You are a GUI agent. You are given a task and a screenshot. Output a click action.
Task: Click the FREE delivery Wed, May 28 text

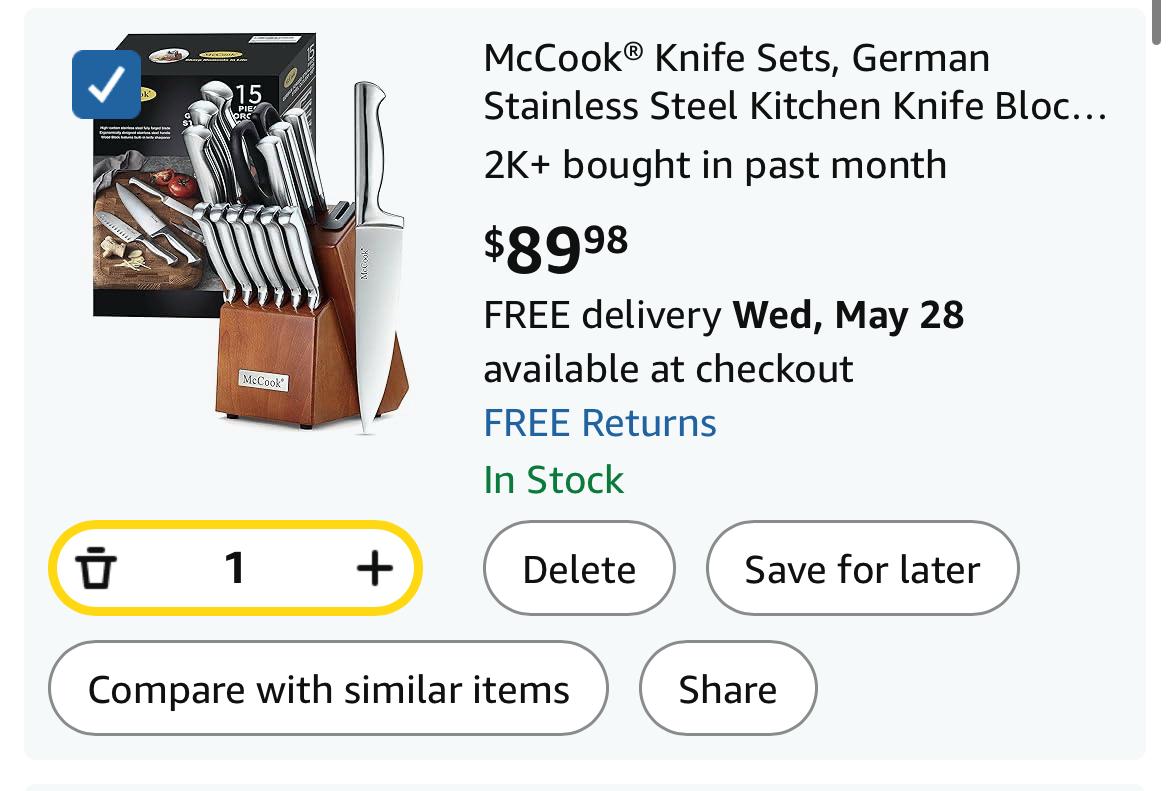pyautogui.click(x=723, y=315)
